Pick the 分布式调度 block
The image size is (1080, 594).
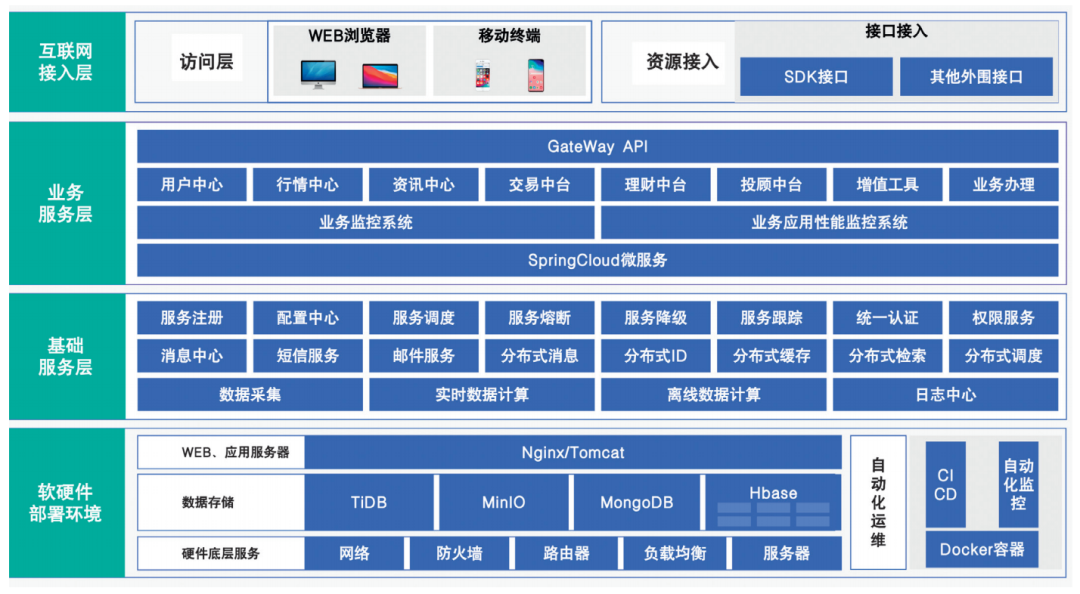1004,356
